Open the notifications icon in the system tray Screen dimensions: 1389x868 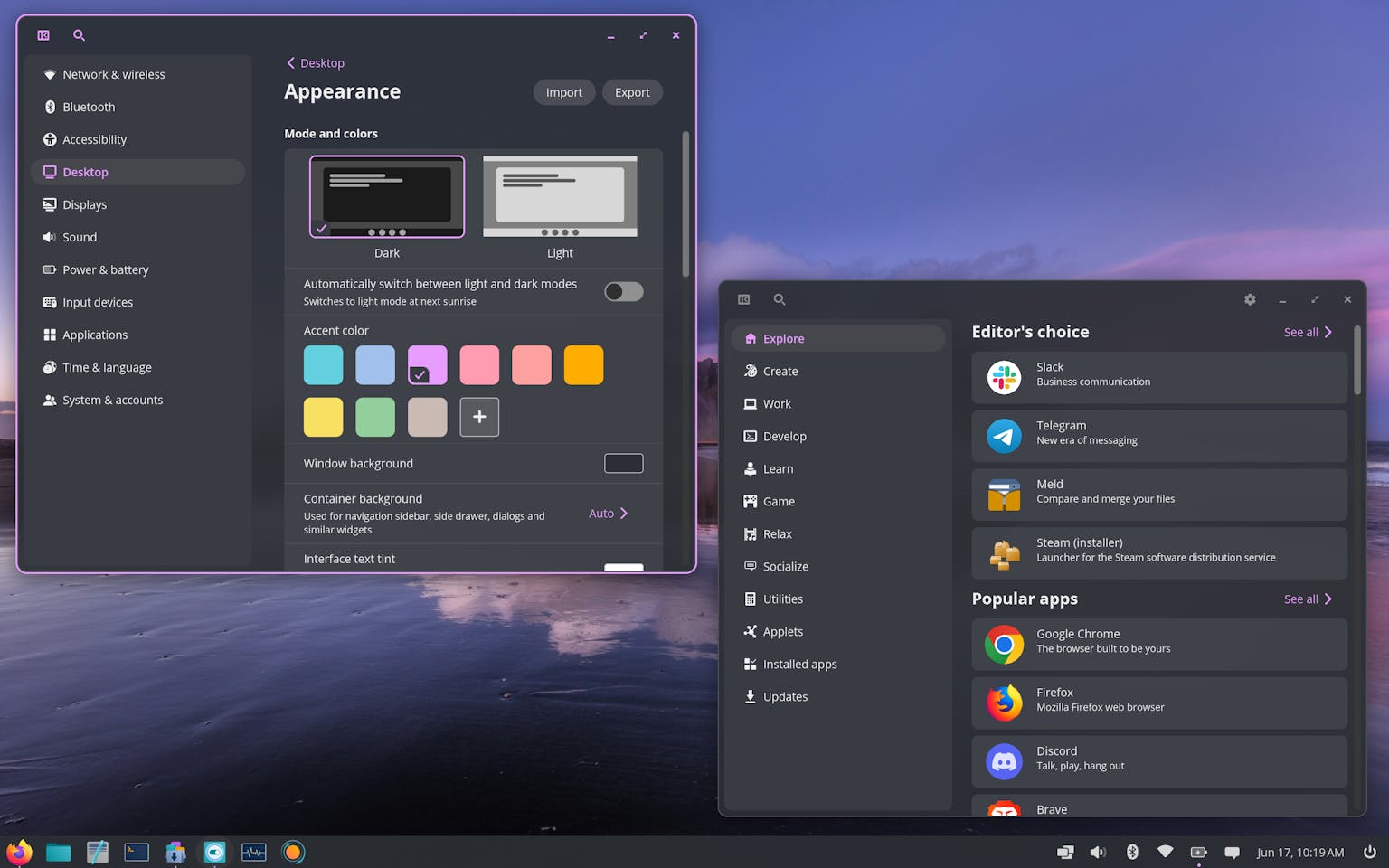[1232, 852]
